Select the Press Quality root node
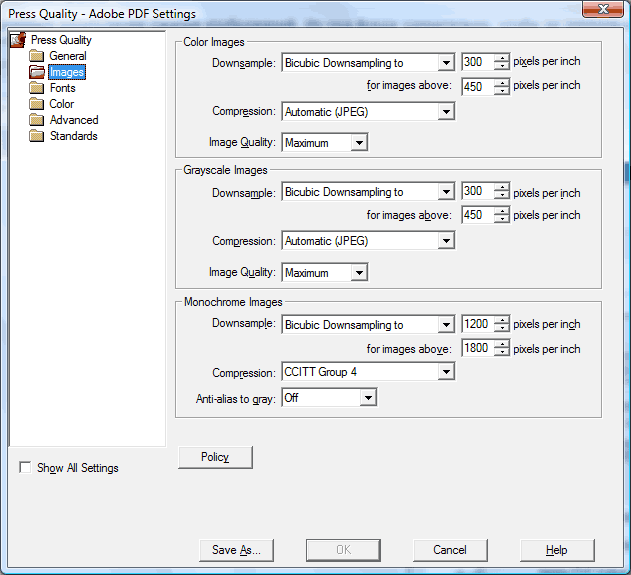 61,40
